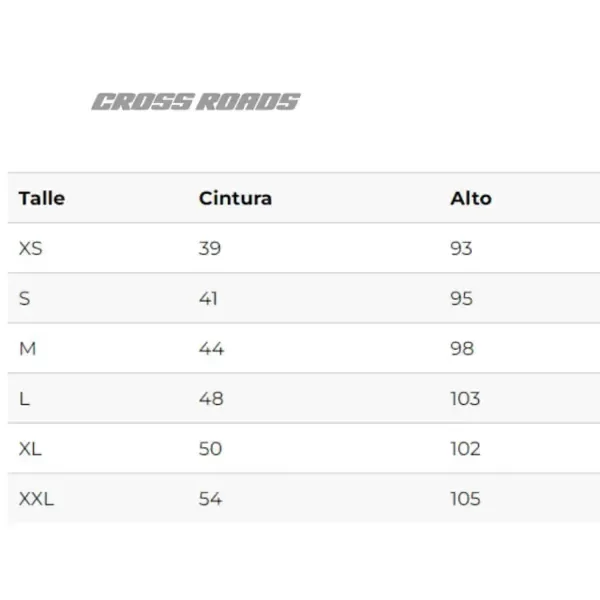Click Cintura value 54
Viewport: 600px width, 600px height.
click(210, 498)
